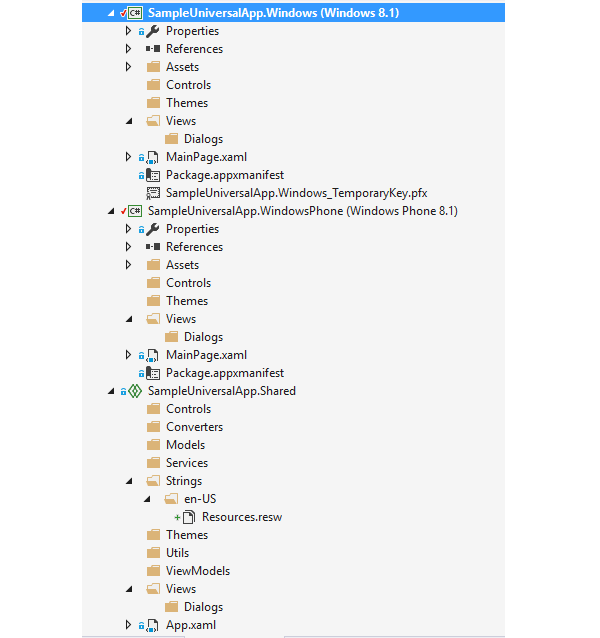This screenshot has width=600, height=638.
Task: Expand MainPage.xaml in SampleUniversalApp.Windows
Action: click(128, 157)
